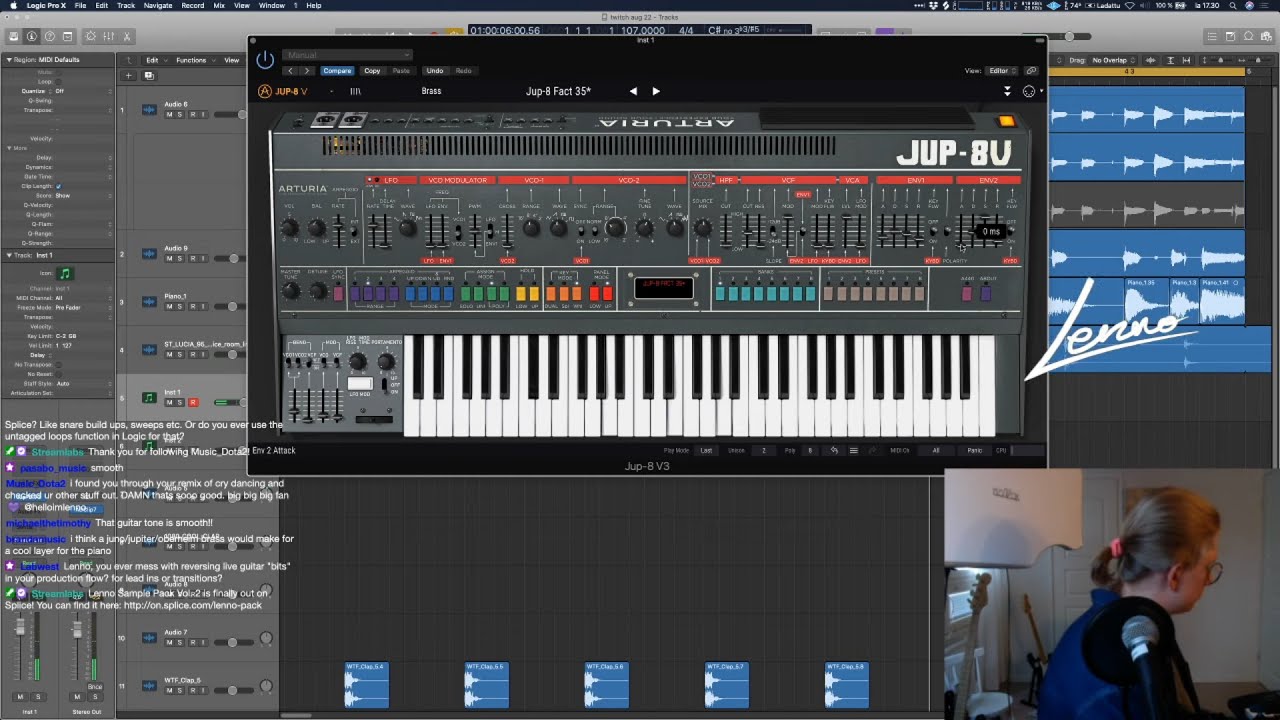
Task: Click the Inst 1 track music note icon
Action: 149,397
